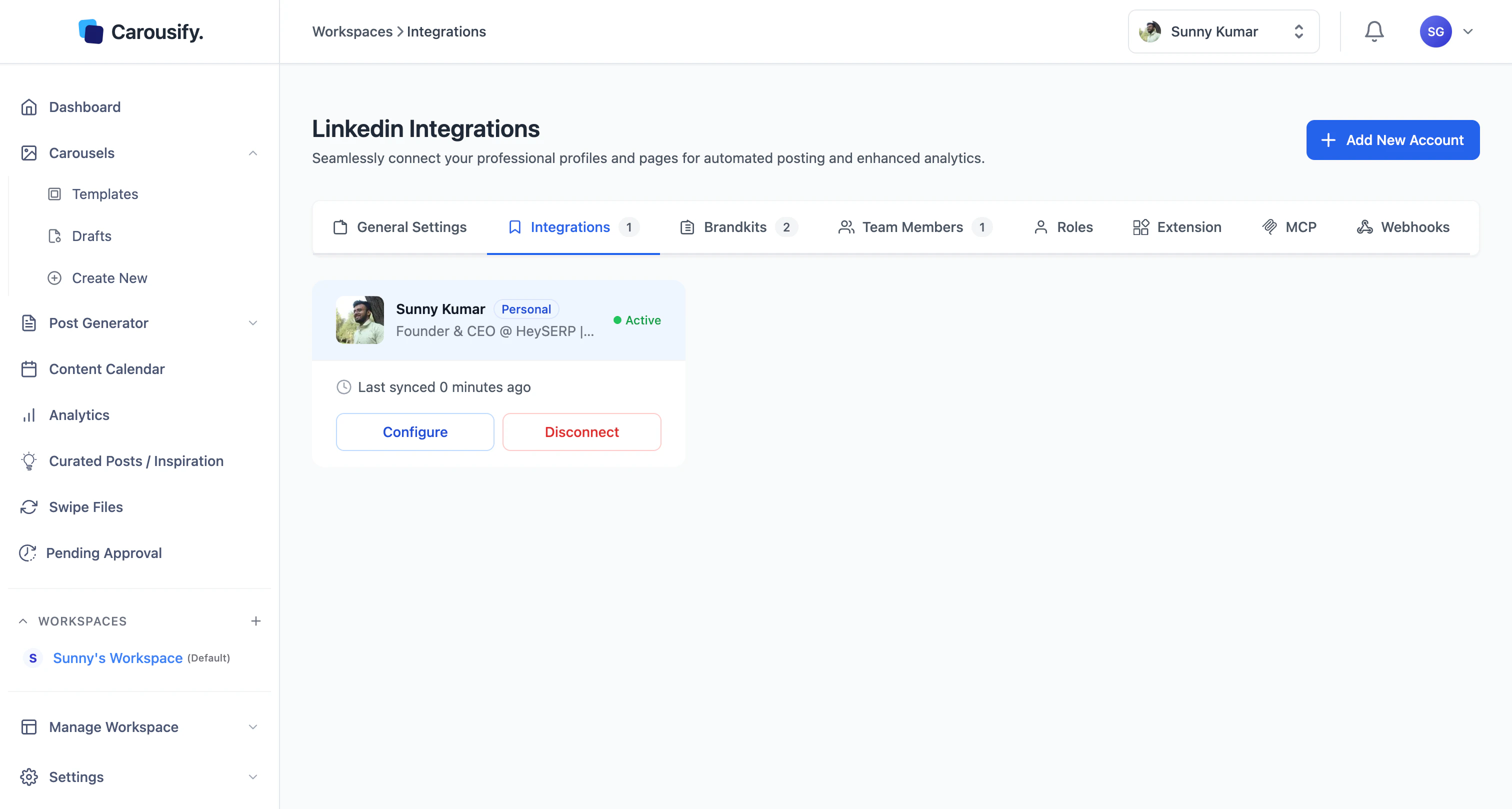This screenshot has height=809, width=1512.
Task: Open Sunny's Workspace link
Action: click(117, 658)
